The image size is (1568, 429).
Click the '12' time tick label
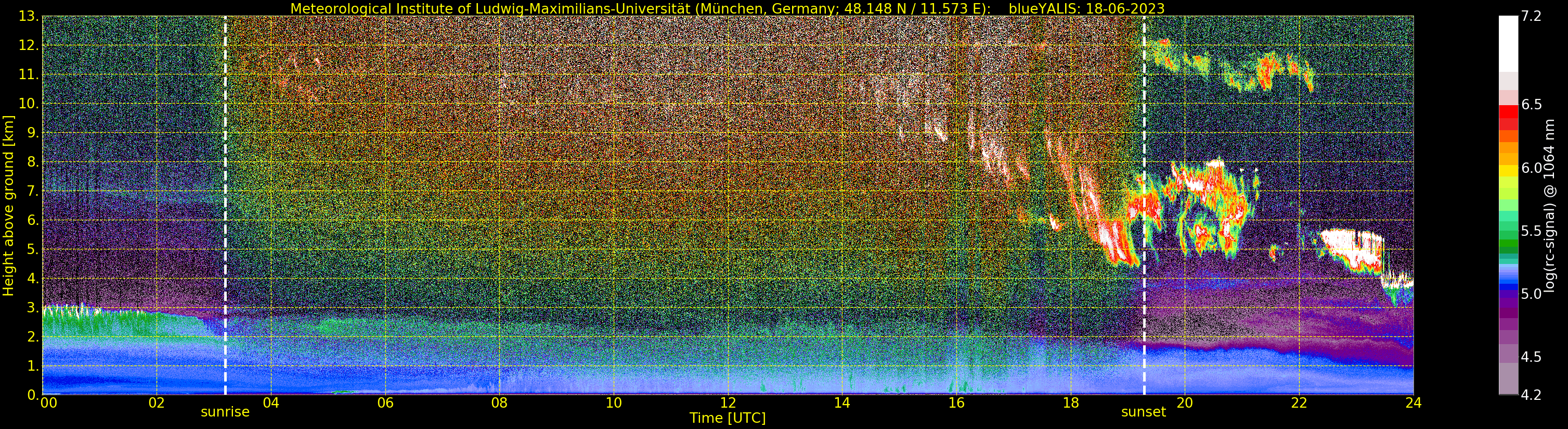(x=728, y=403)
